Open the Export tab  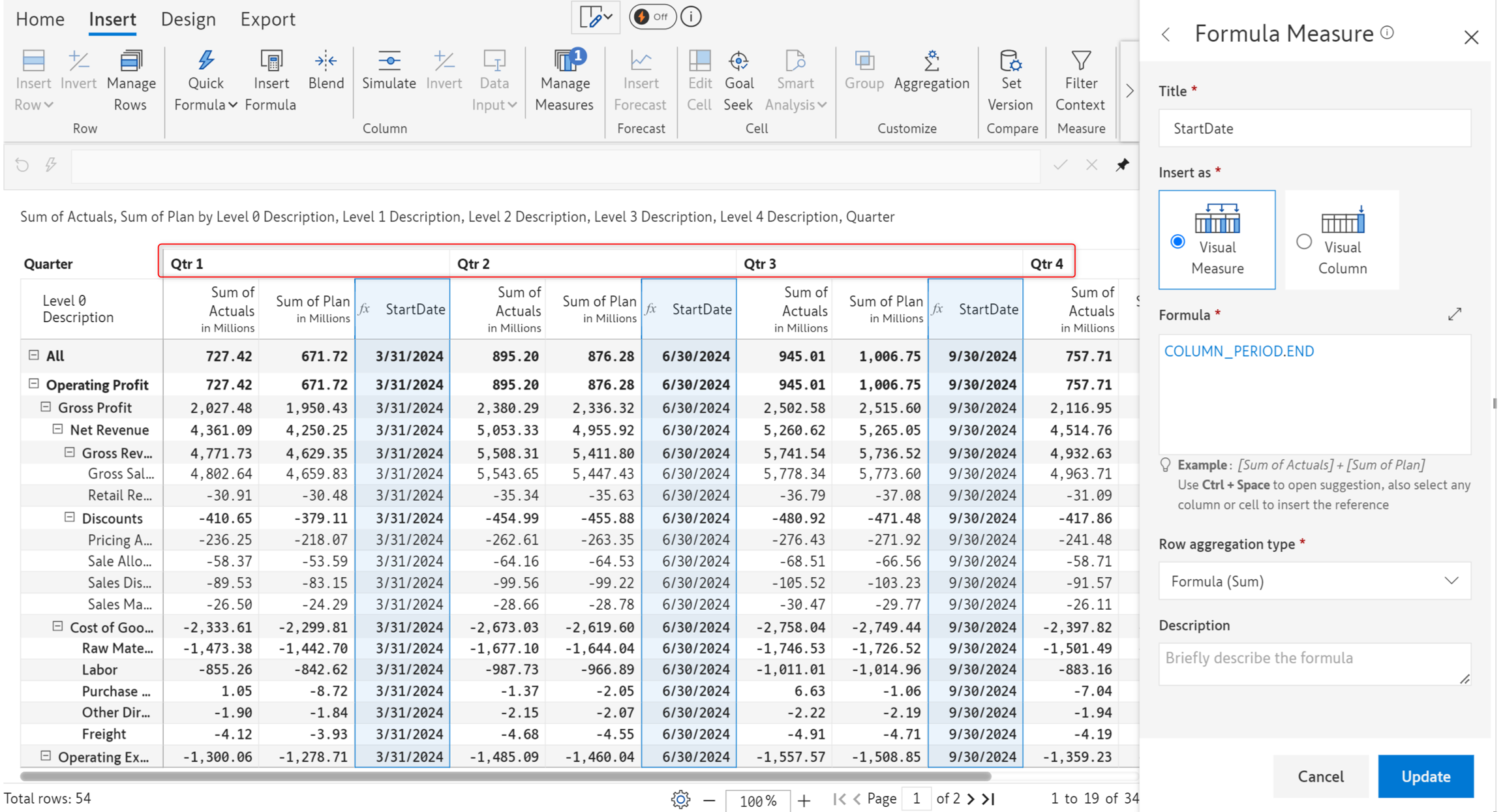pyautogui.click(x=267, y=19)
